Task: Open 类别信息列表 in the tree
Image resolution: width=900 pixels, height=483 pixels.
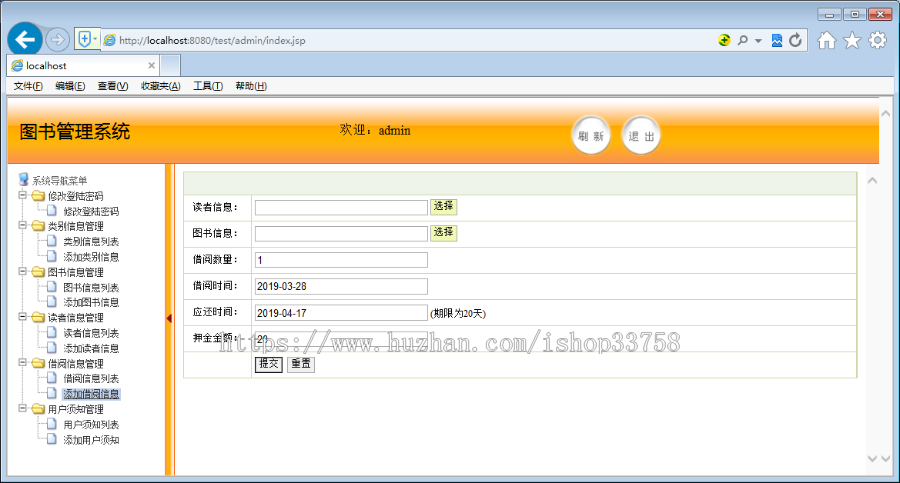Action: [x=91, y=242]
